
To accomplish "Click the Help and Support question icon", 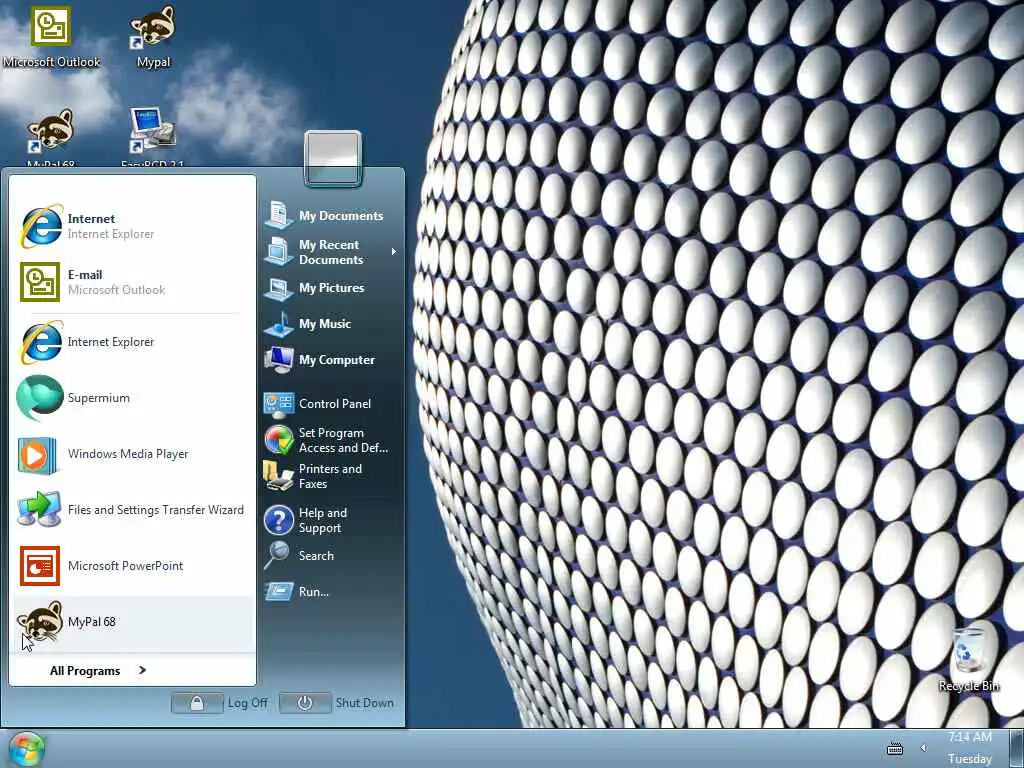I will [x=279, y=520].
